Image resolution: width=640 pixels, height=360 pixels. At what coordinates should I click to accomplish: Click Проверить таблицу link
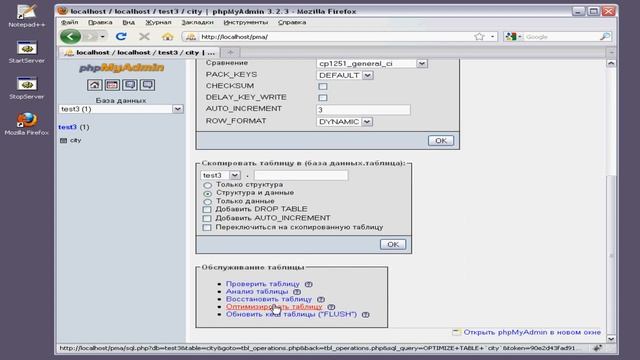pyautogui.click(x=263, y=284)
